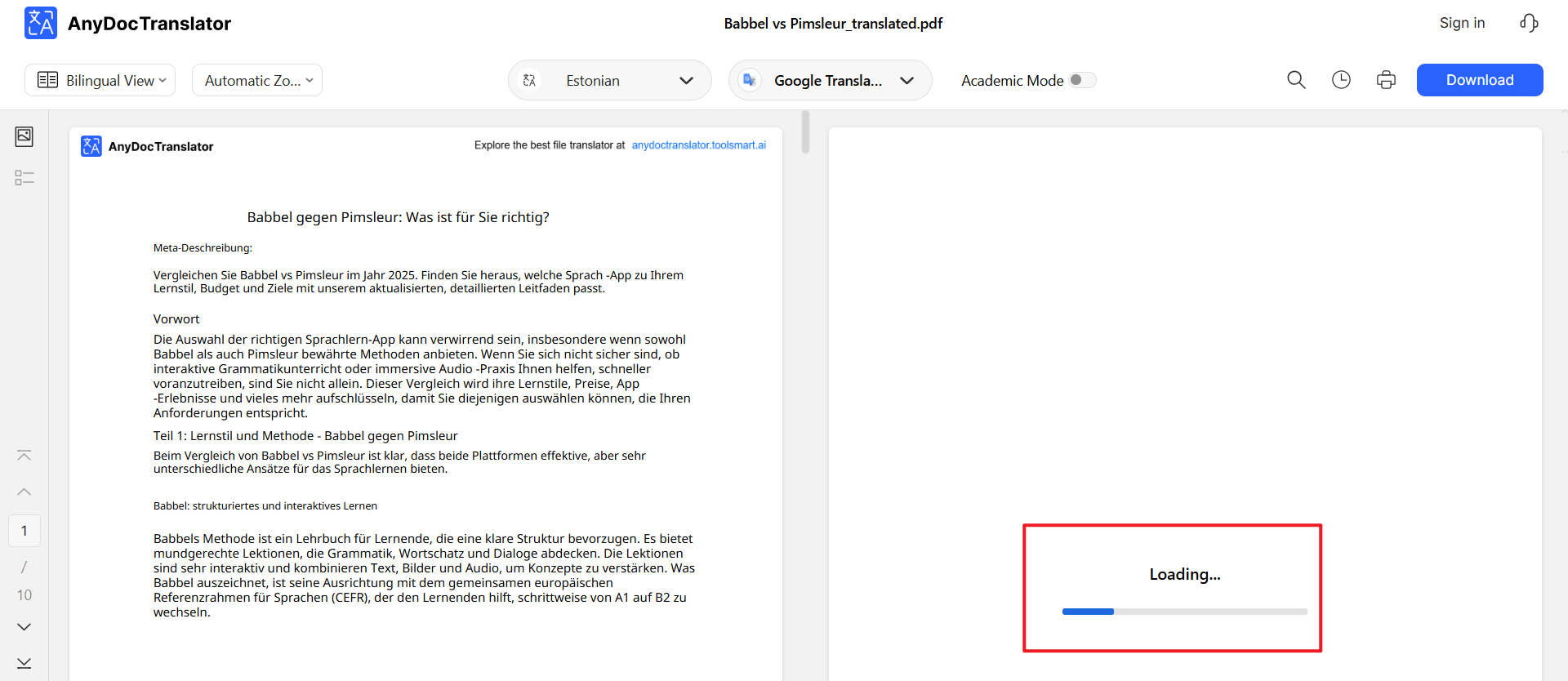Jump to last page arrow icon
Screen dimensions: 1568x681
point(24,663)
